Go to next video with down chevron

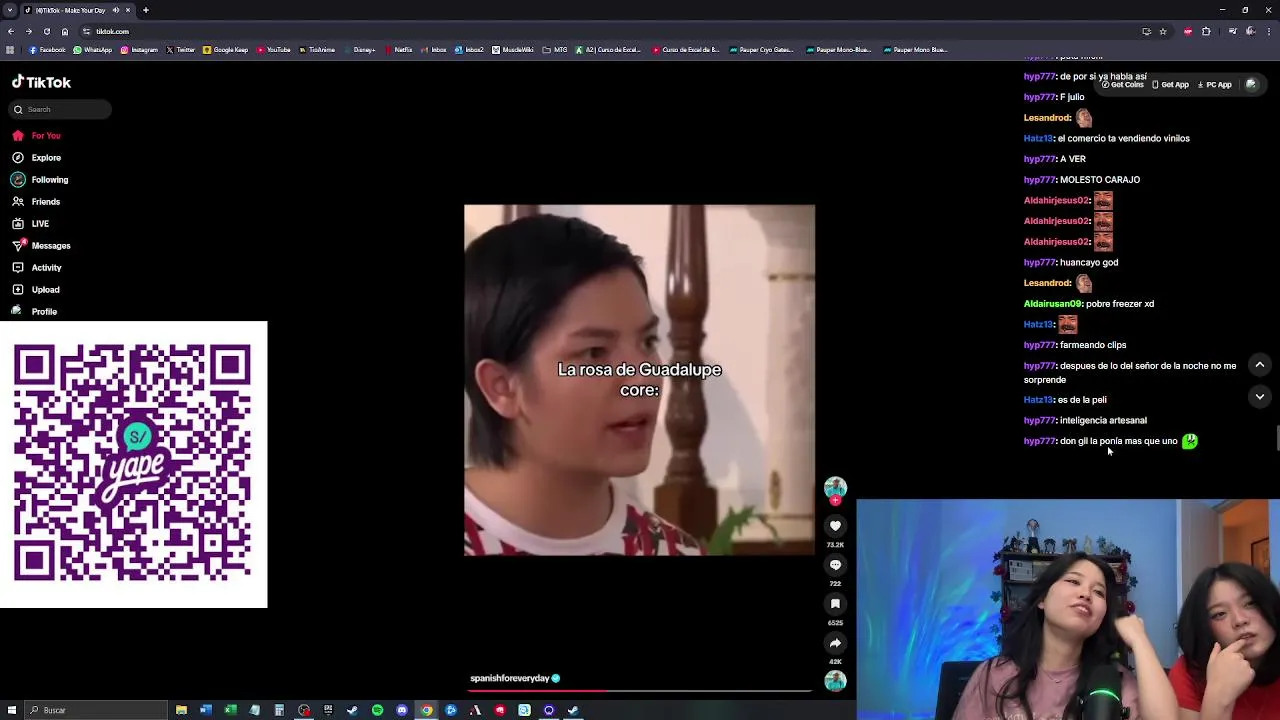[1260, 397]
